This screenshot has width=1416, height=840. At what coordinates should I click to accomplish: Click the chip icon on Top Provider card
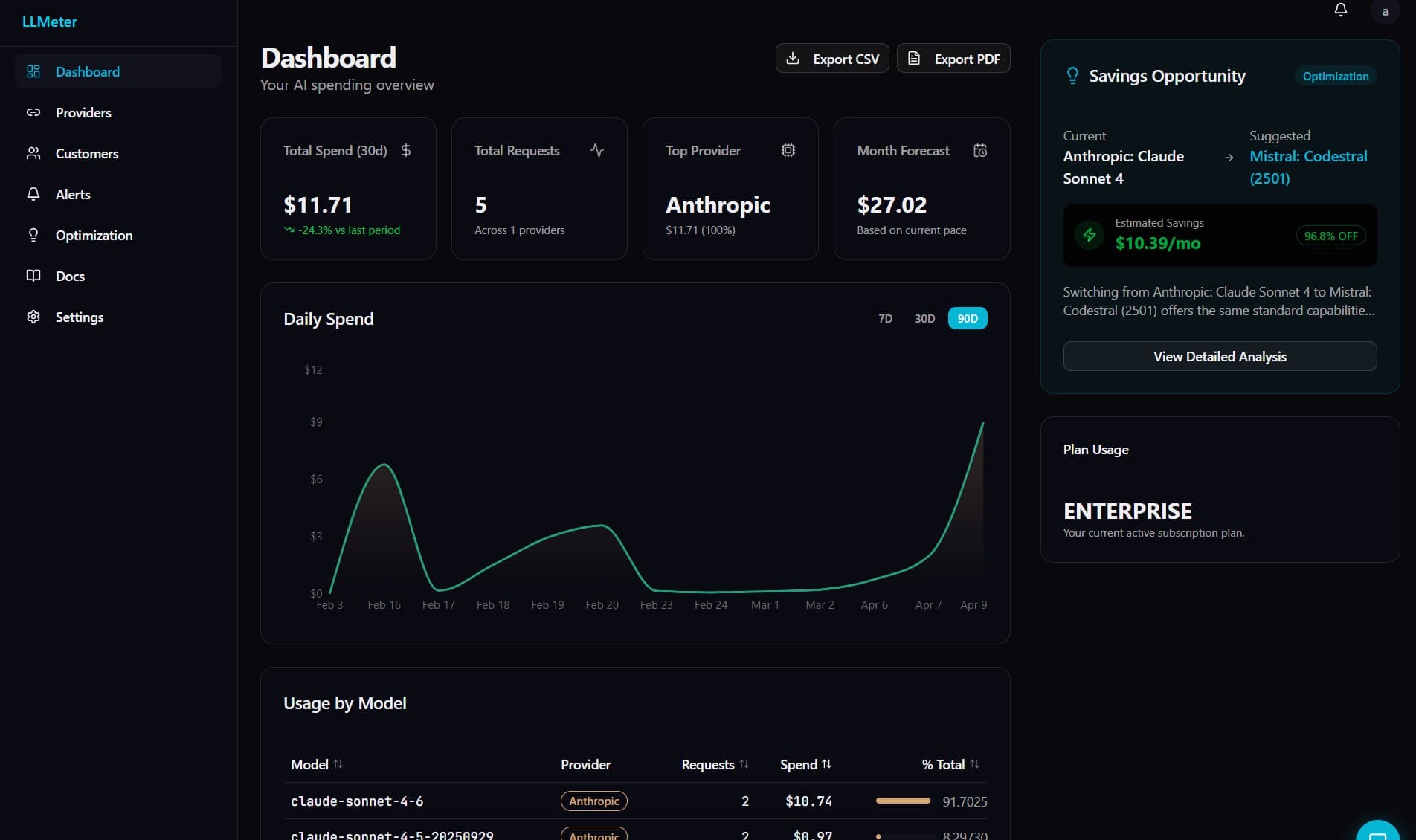tap(788, 149)
